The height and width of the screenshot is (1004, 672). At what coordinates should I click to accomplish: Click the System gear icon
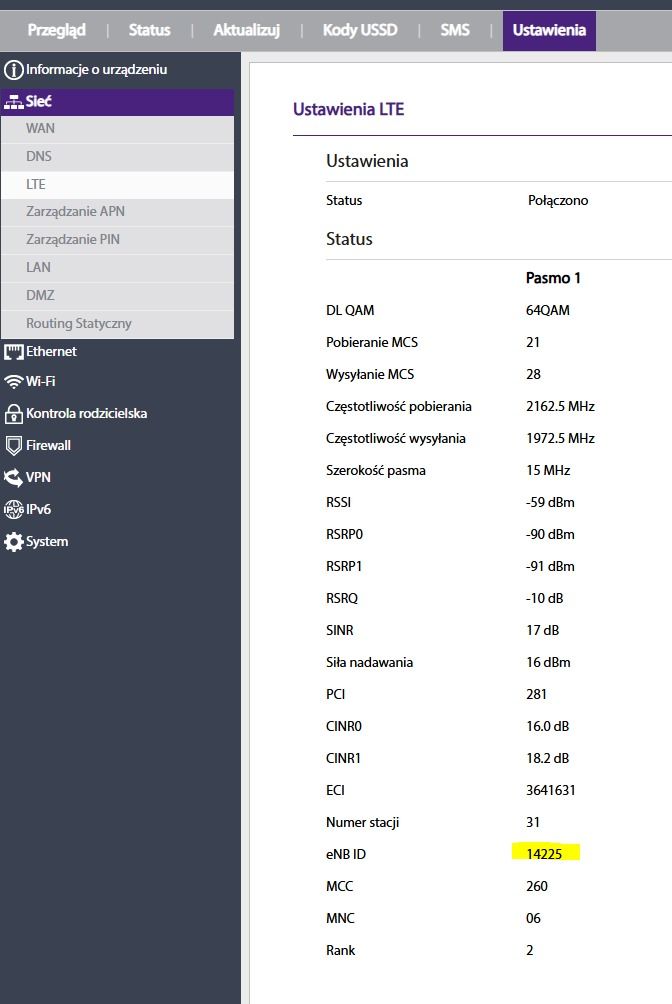pos(13,542)
